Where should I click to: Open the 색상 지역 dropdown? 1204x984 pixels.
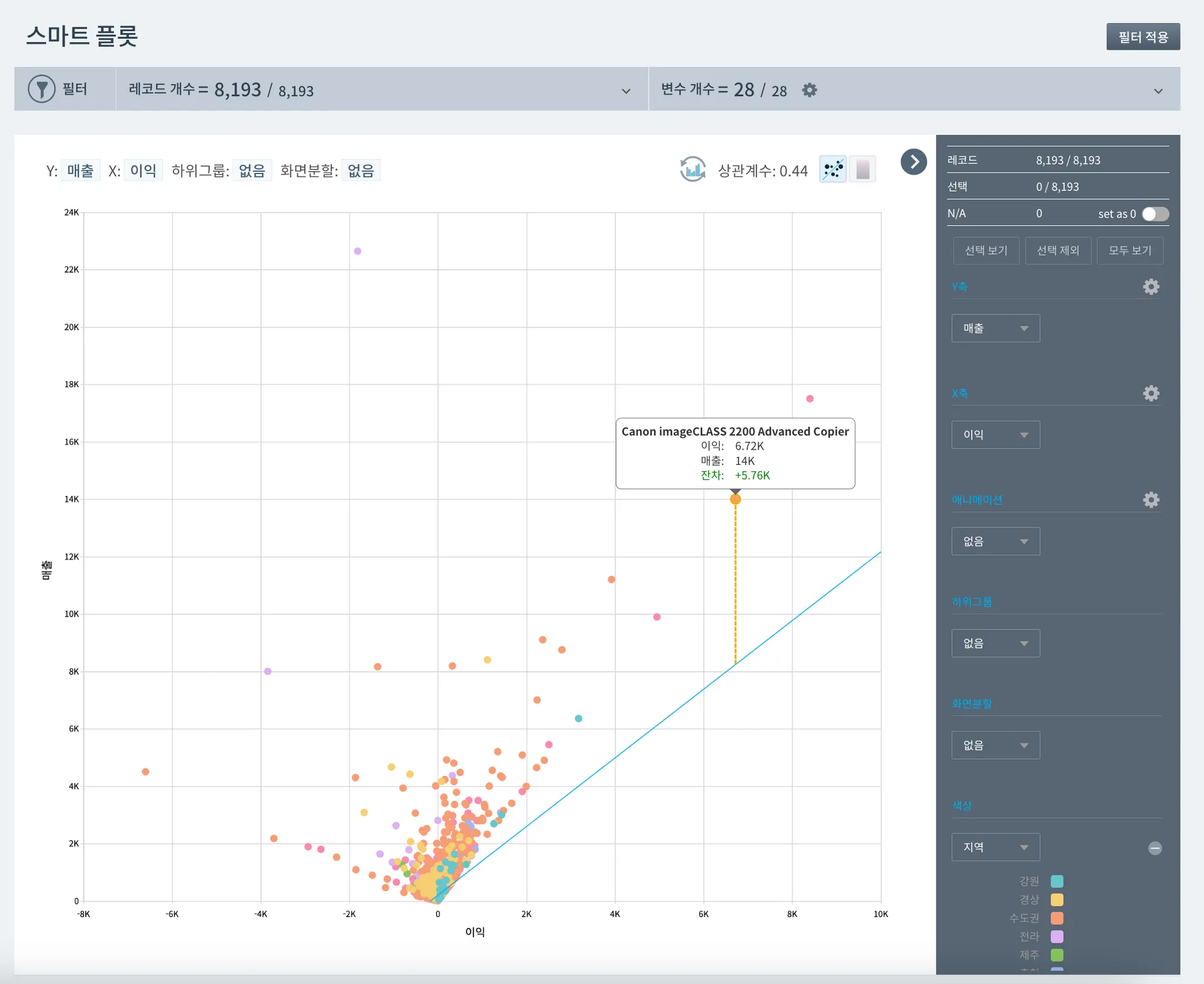click(x=995, y=847)
